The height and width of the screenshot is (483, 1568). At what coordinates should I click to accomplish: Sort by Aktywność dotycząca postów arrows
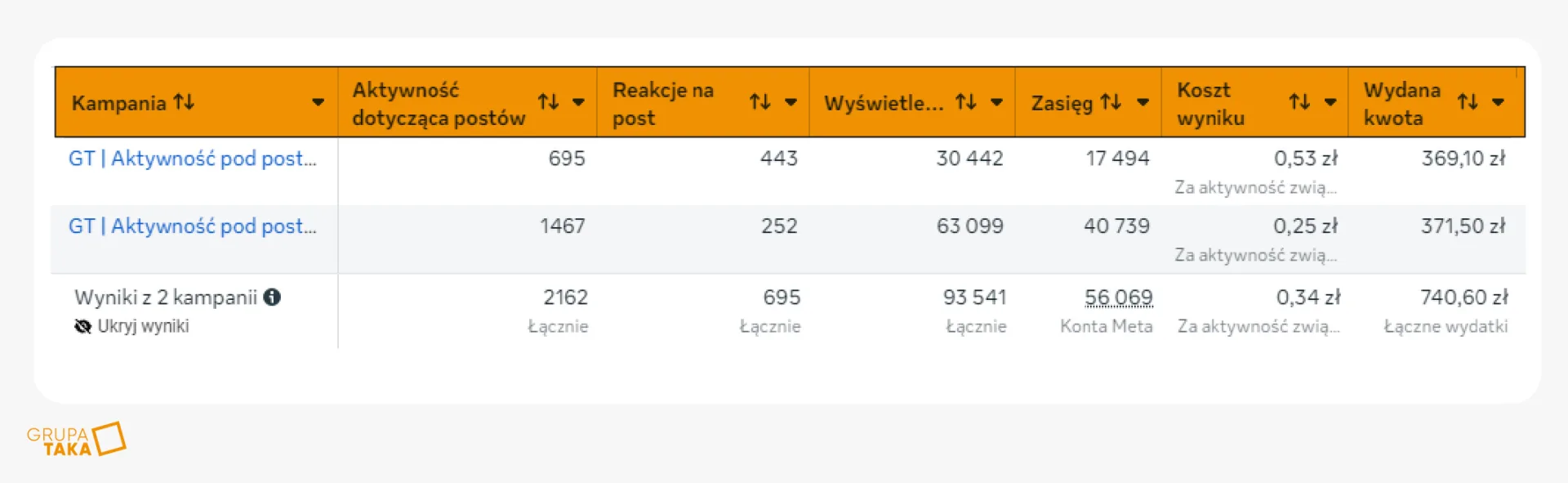coord(548,102)
